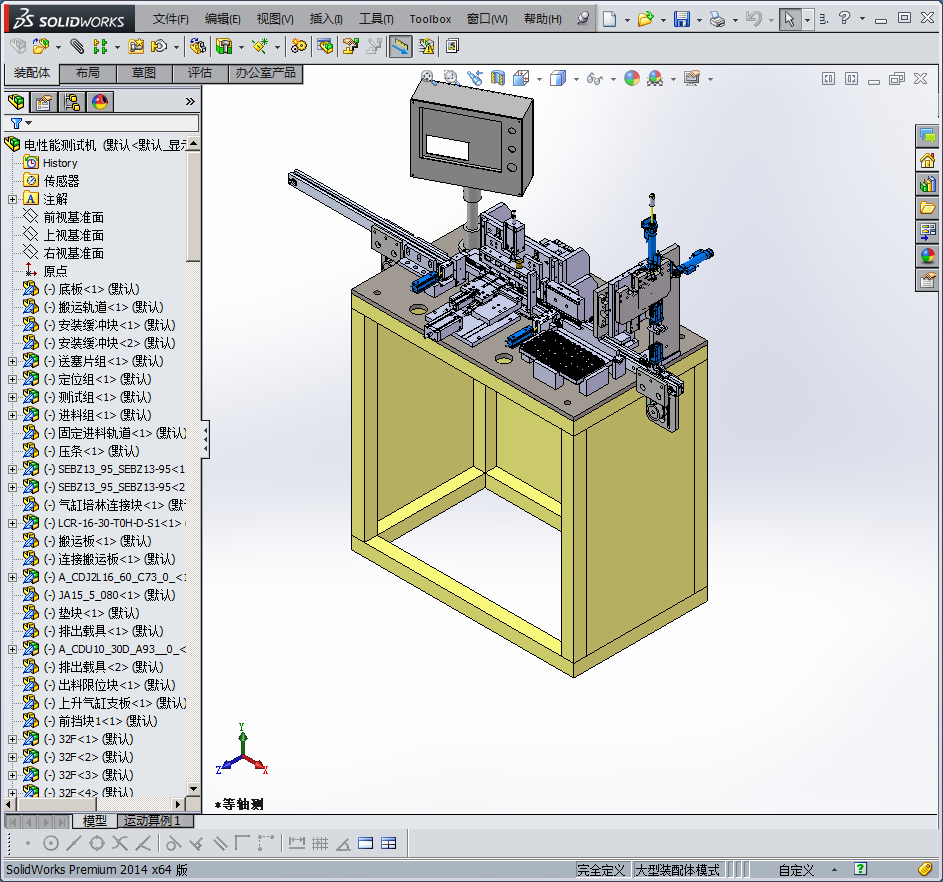Open the Design Library task pane icon
The width and height of the screenshot is (943, 882).
coord(928,184)
